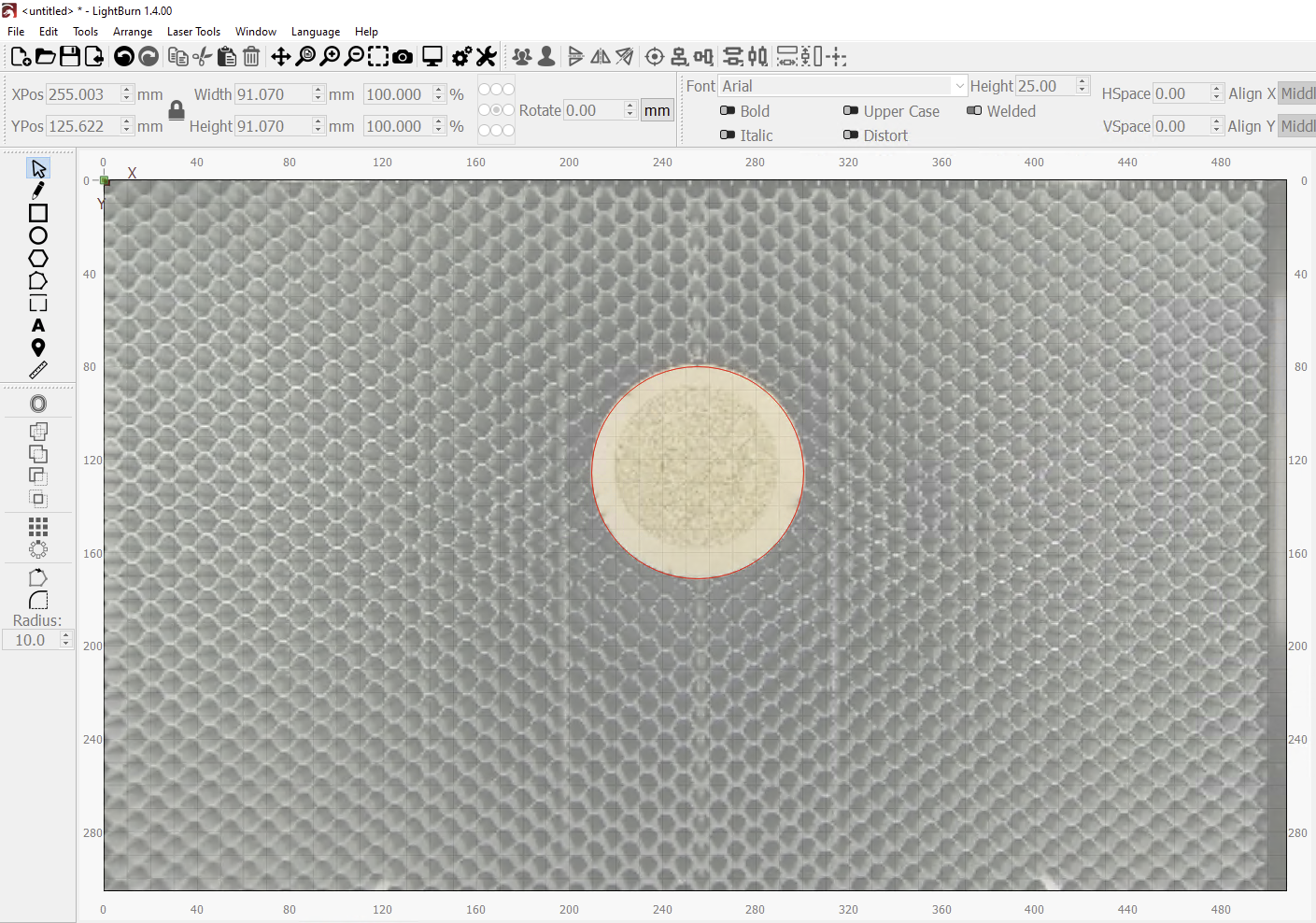Step the Rotate value spinner

point(630,110)
